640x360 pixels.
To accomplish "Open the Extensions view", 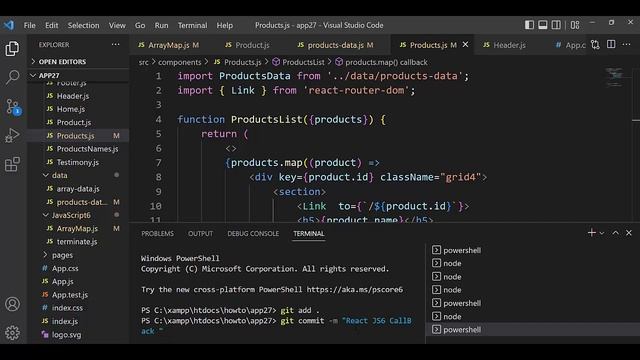I will point(12,164).
